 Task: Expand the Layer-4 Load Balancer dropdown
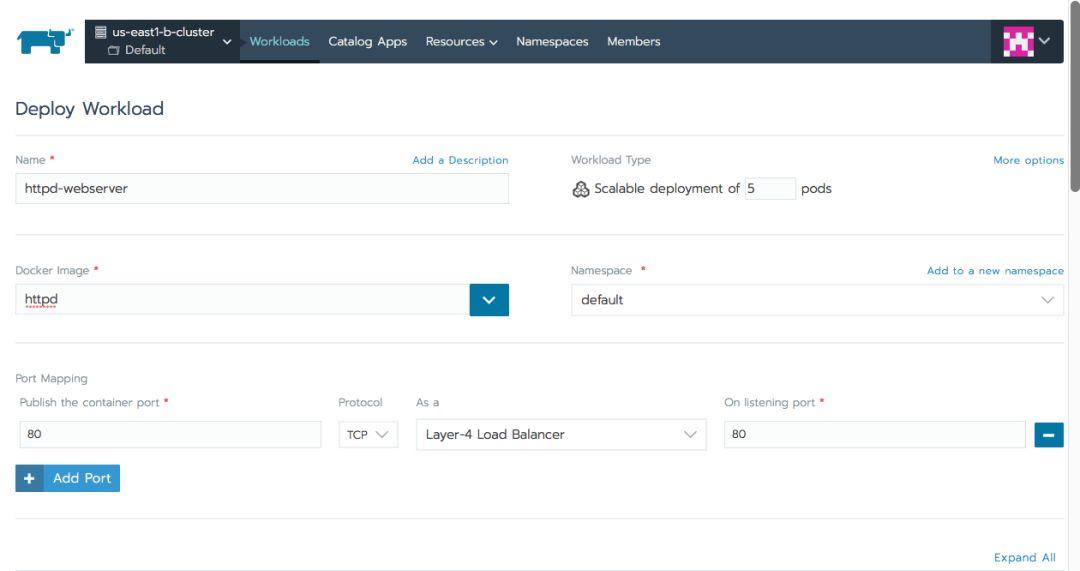click(561, 435)
